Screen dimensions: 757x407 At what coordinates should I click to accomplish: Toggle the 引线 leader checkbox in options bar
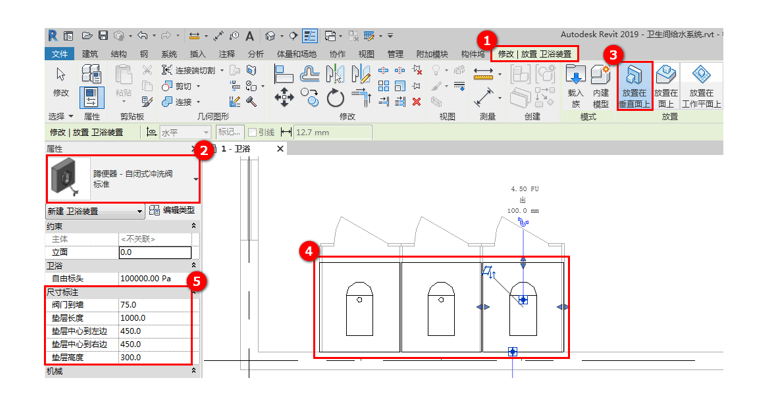point(252,132)
